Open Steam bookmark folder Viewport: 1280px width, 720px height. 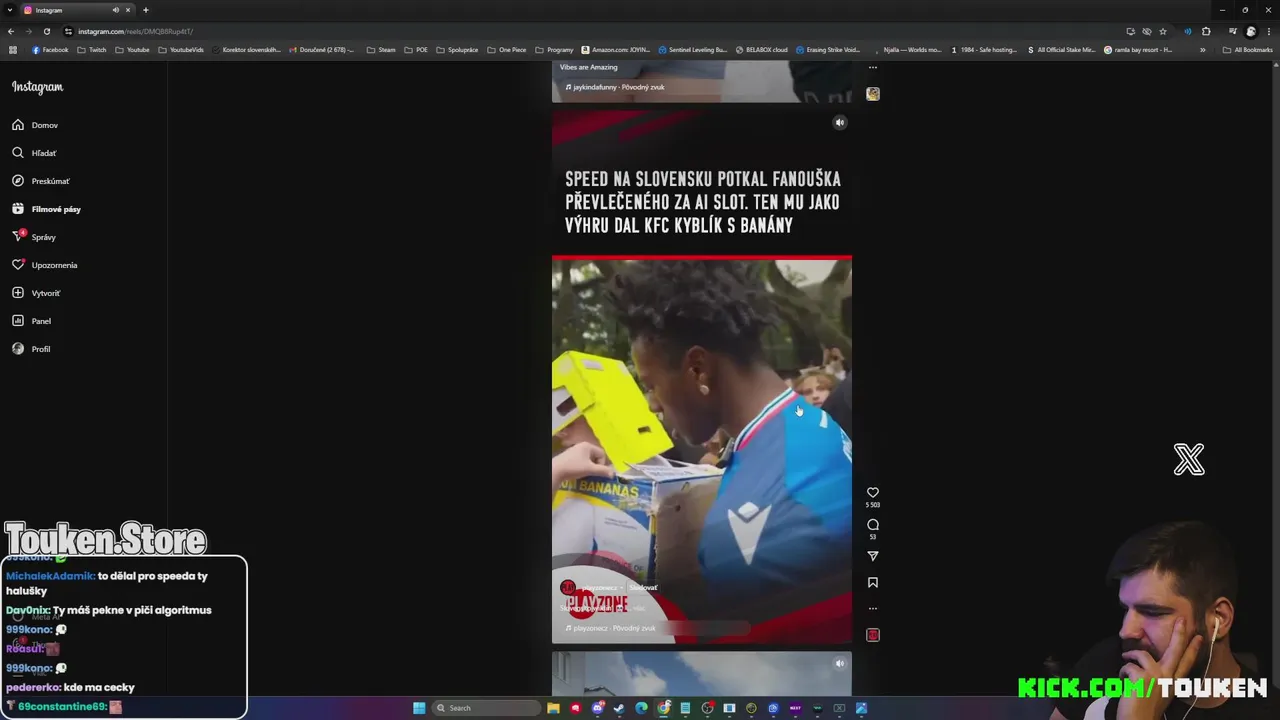point(381,50)
